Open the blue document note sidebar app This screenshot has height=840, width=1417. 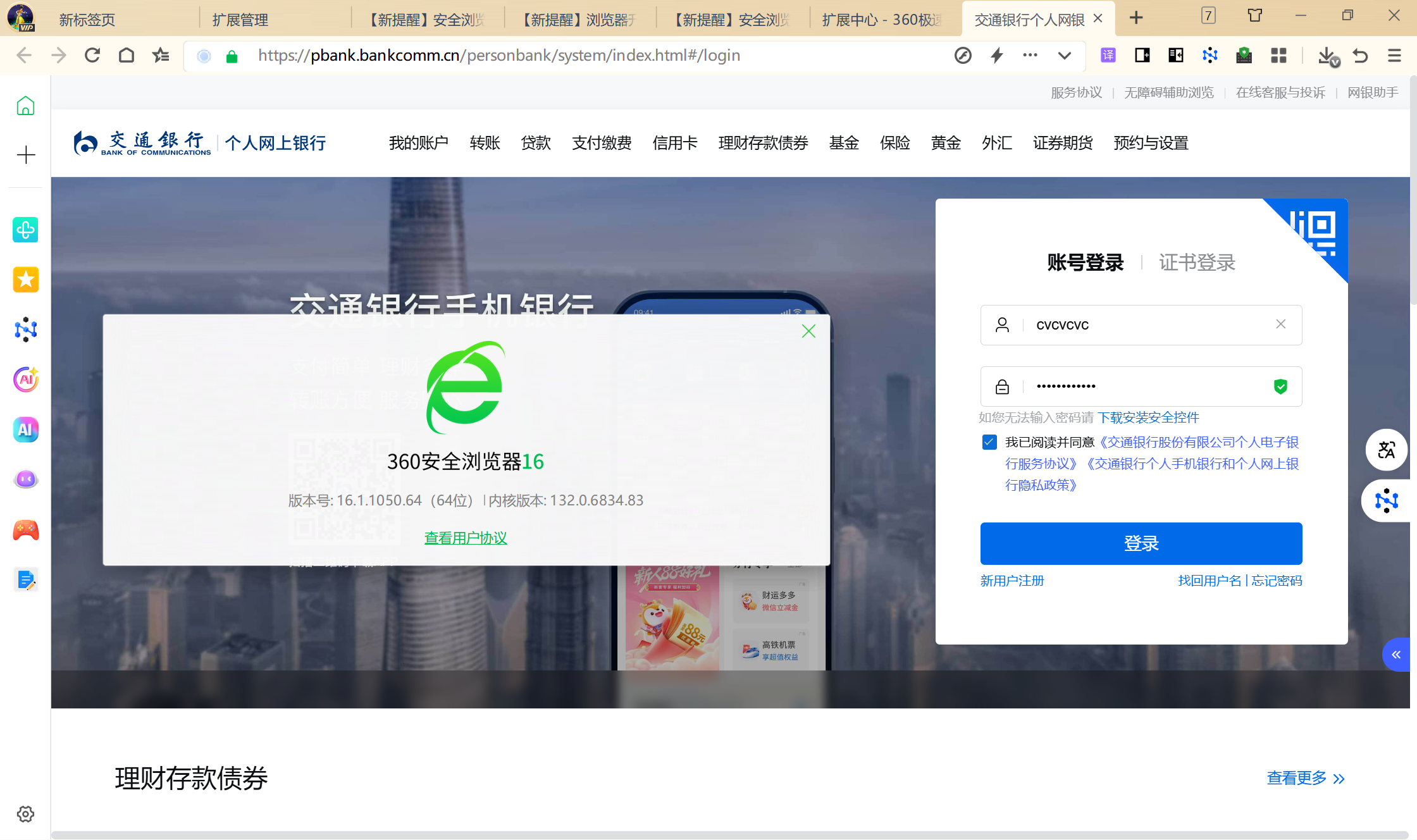click(x=26, y=580)
